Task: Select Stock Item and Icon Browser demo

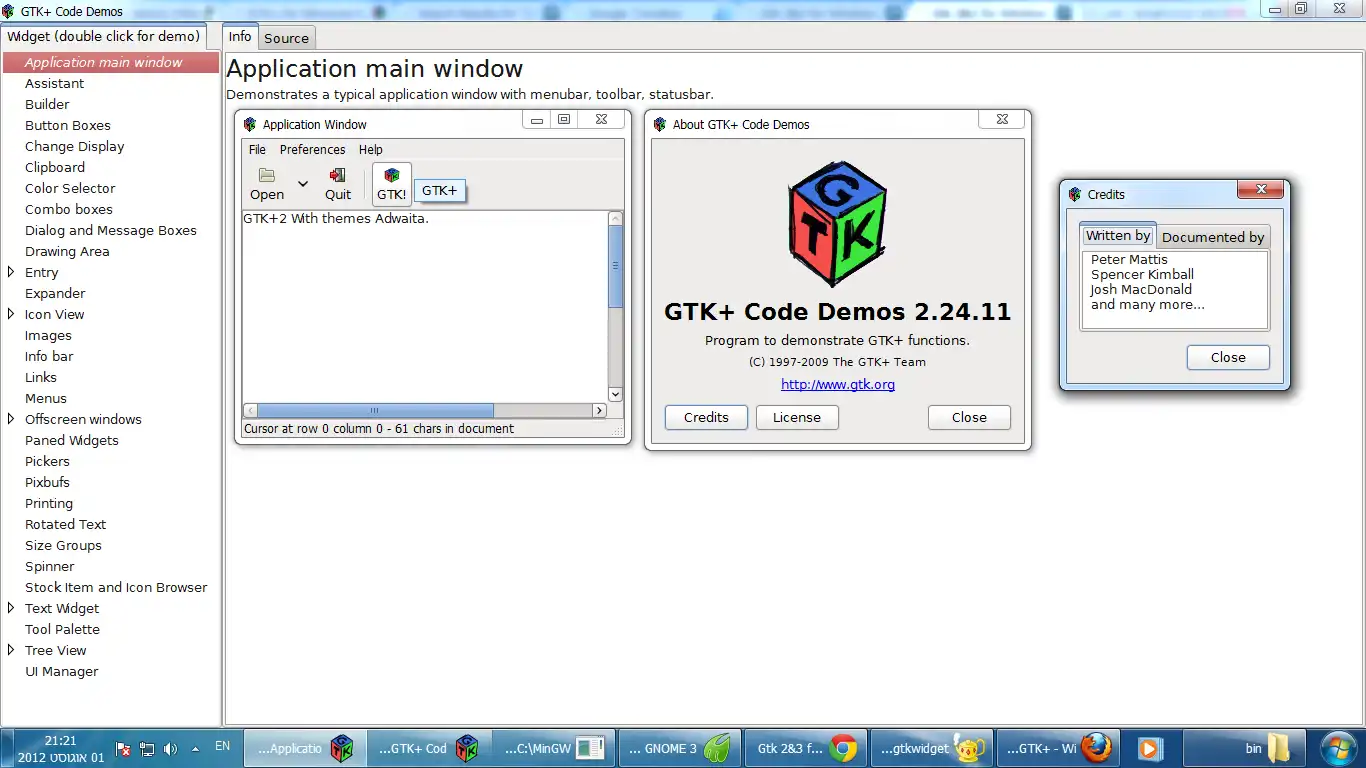Action: [x=111, y=587]
